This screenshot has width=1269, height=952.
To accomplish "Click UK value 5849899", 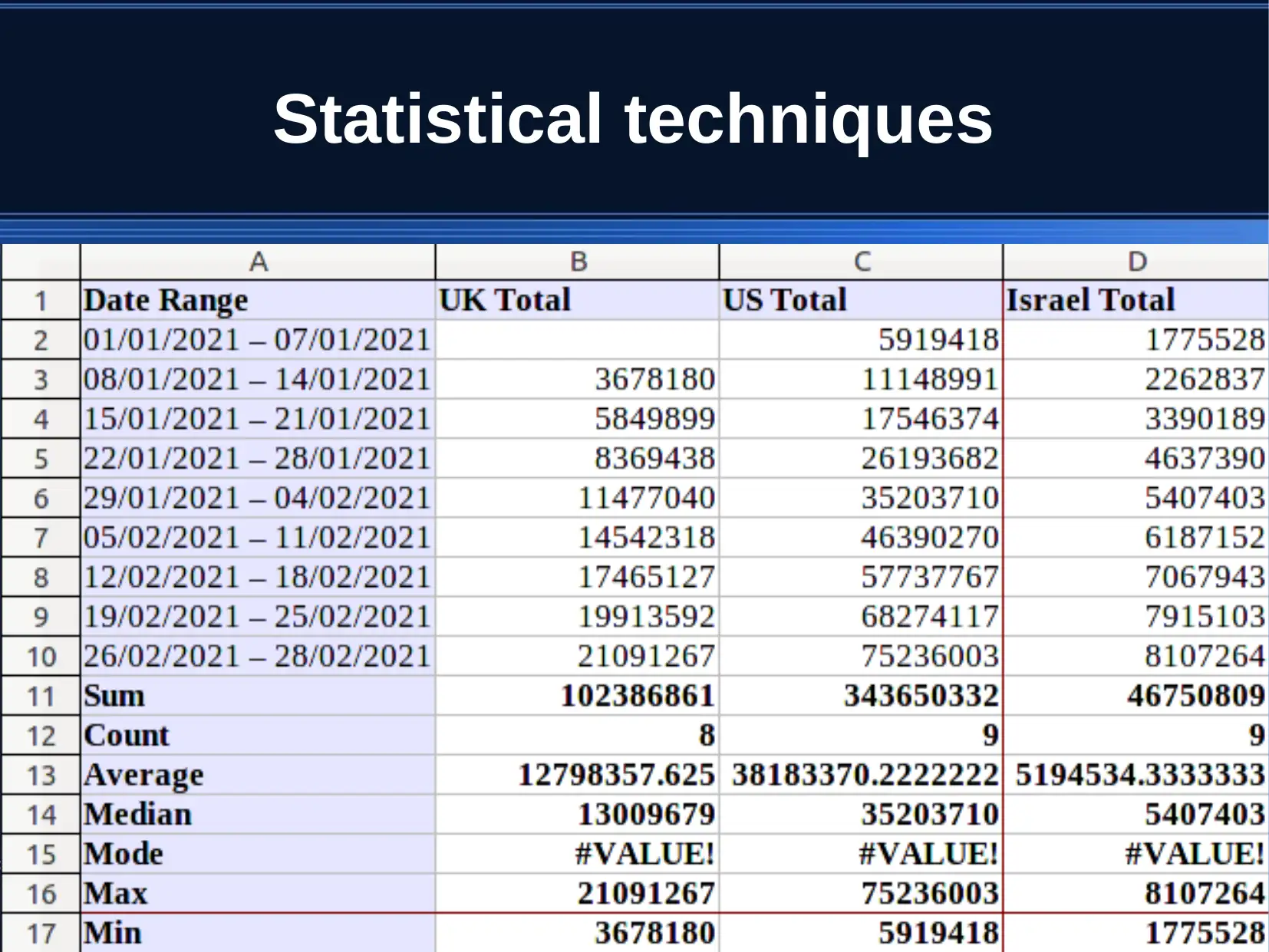I will coord(577,419).
